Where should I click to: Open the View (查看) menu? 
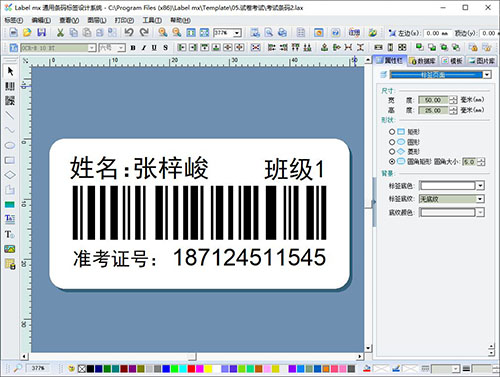pyautogui.click(x=69, y=20)
